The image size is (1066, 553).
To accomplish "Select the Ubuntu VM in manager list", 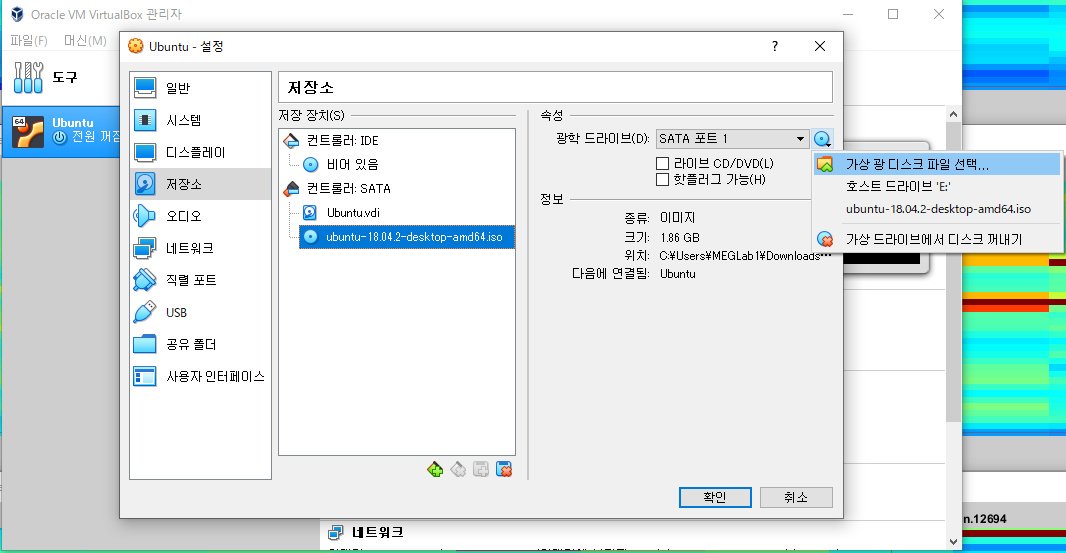I will coord(61,131).
